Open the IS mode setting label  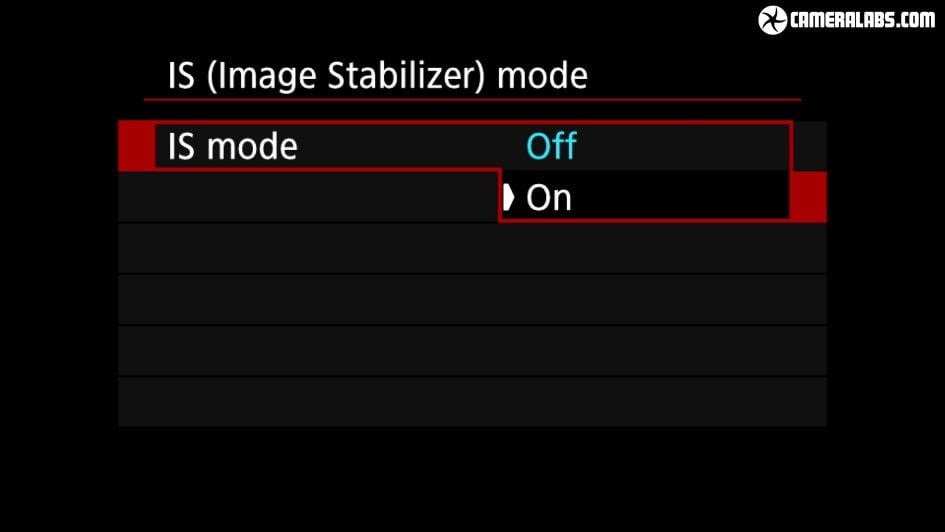click(232, 147)
